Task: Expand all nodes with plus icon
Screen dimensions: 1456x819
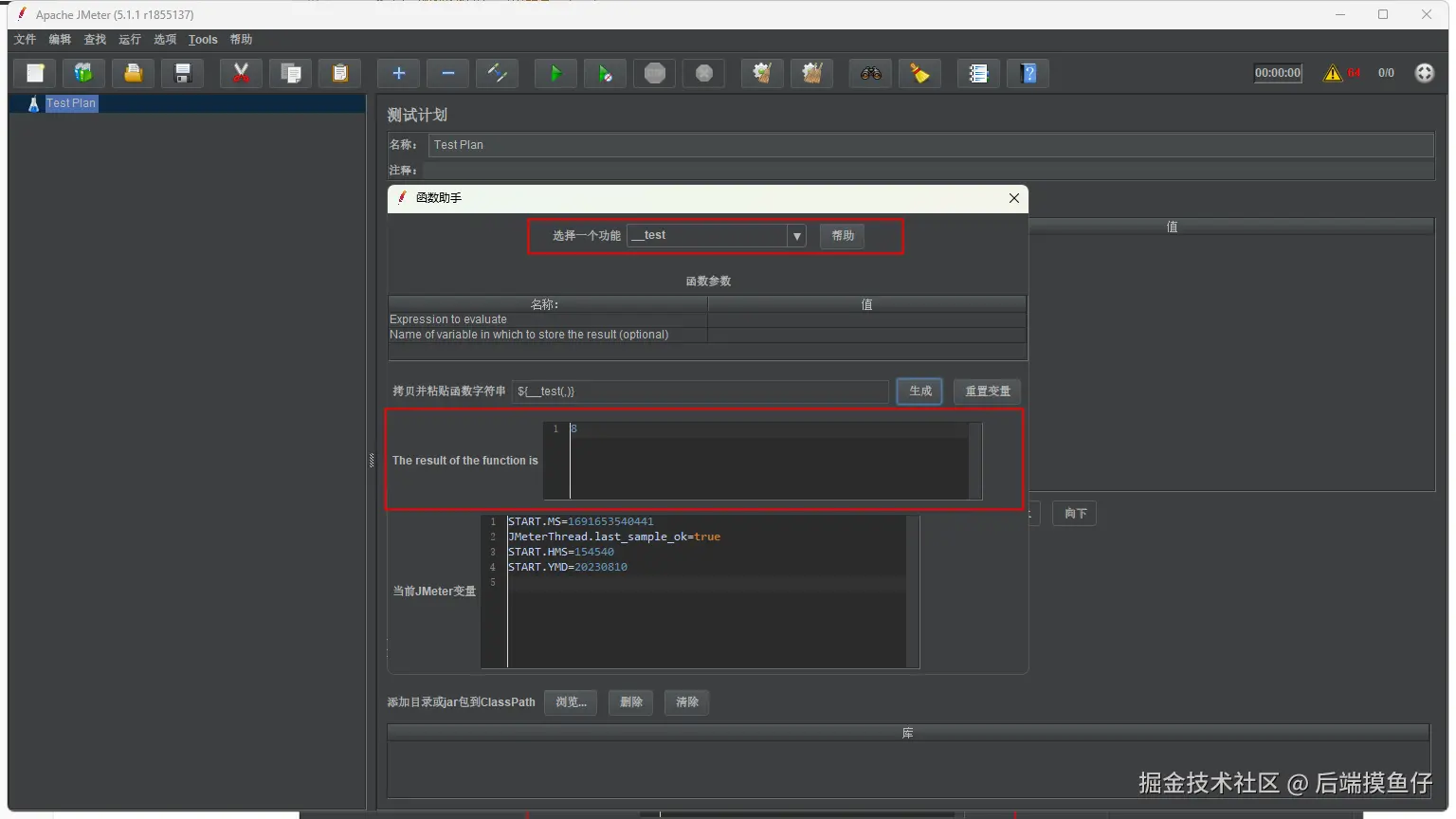Action: click(x=399, y=73)
